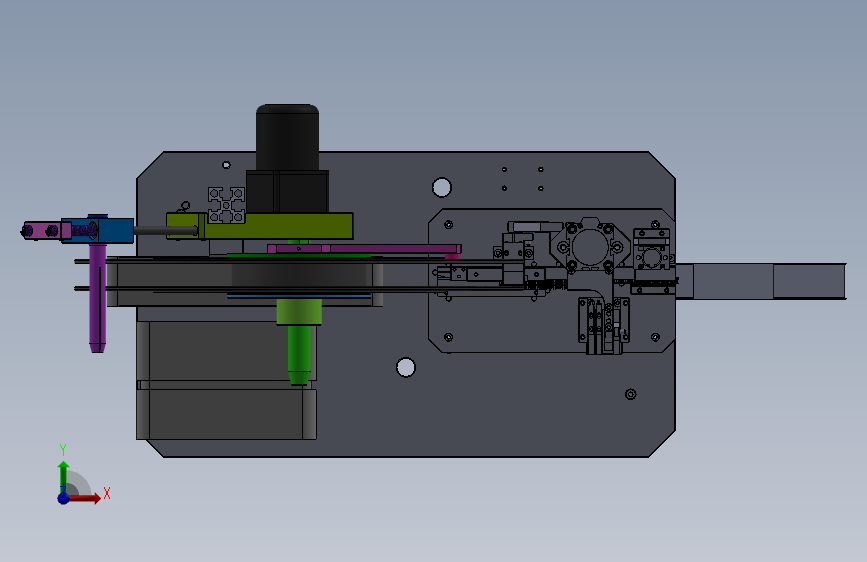Click the blue Z axis ball of the triad
This screenshot has width=867, height=562.
64,498
